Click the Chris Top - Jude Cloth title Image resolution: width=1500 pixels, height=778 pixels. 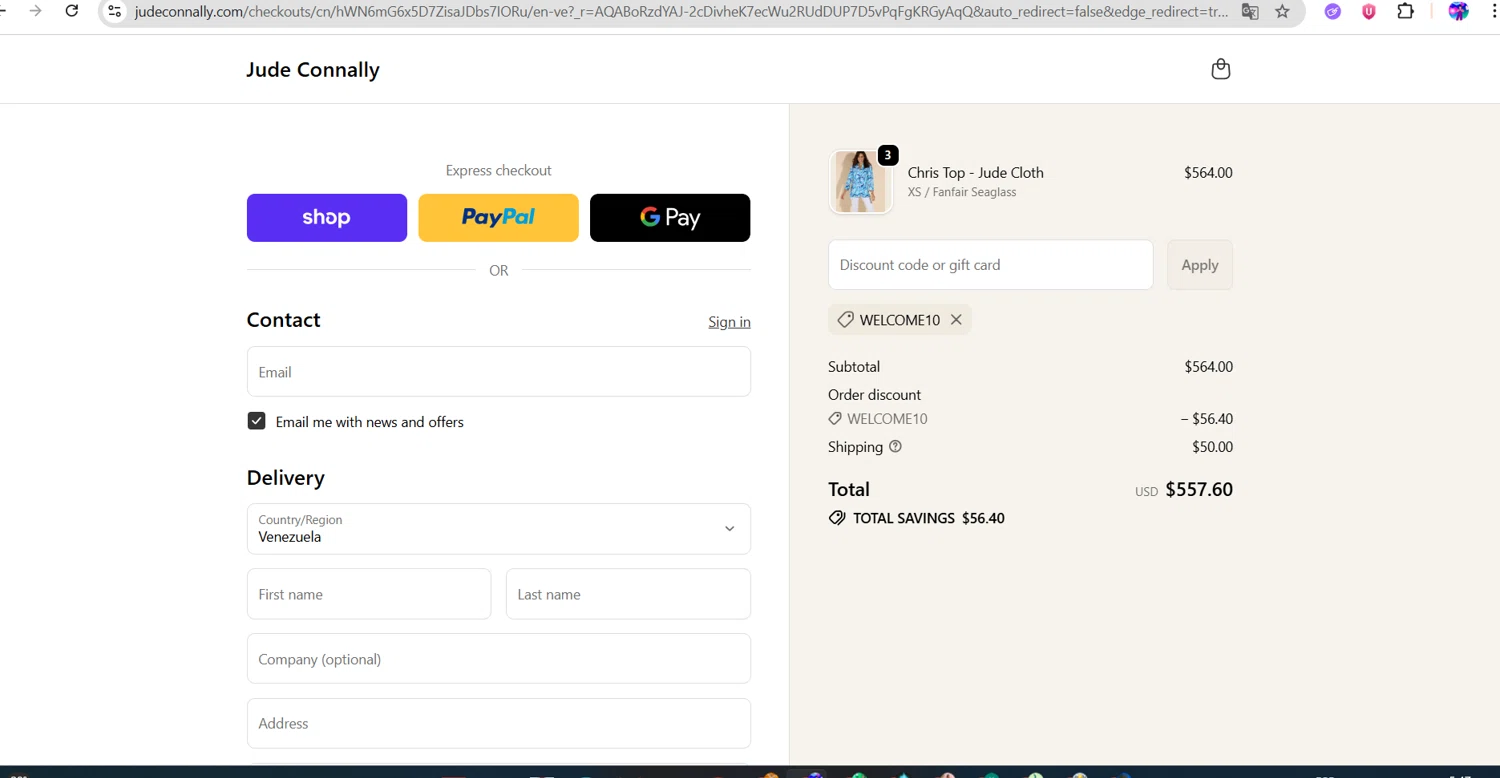(975, 173)
